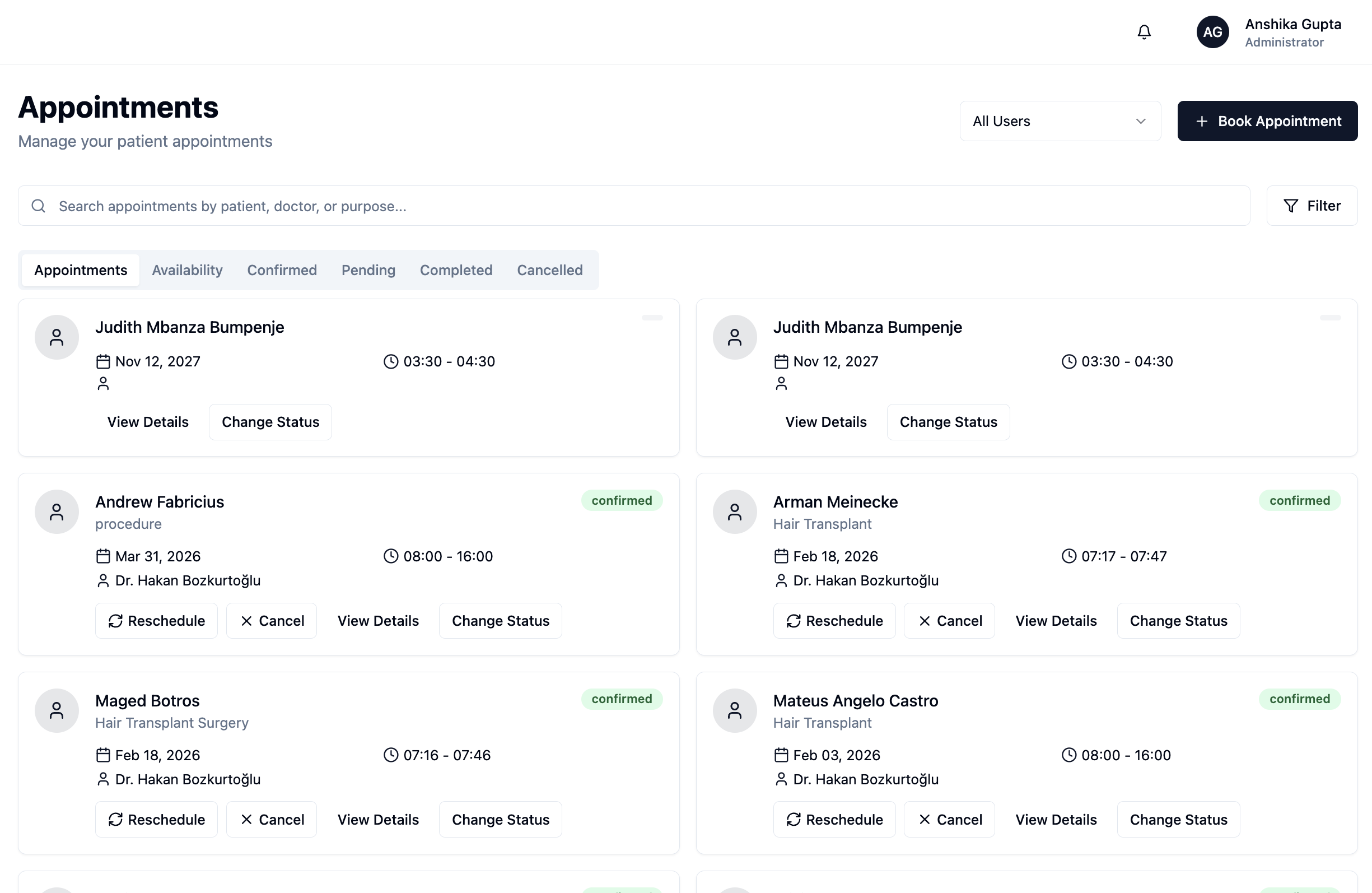Viewport: 1372px width, 893px height.
Task: Reschedule Andrew Fabricius appointment
Action: pos(156,621)
